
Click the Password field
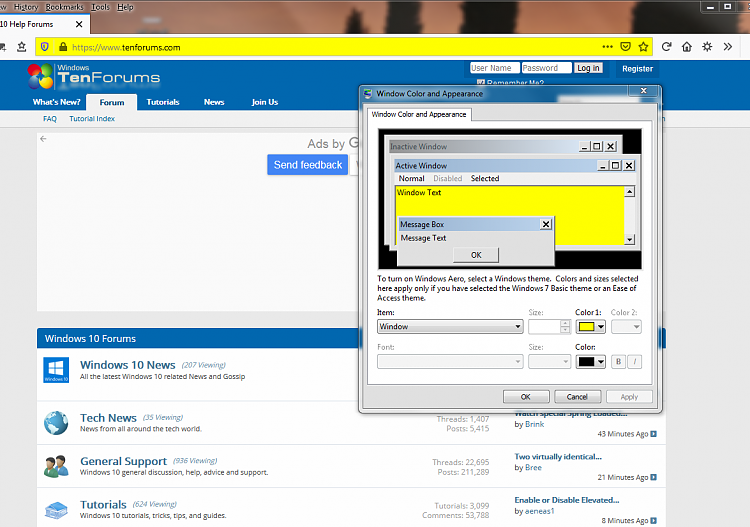[546, 68]
